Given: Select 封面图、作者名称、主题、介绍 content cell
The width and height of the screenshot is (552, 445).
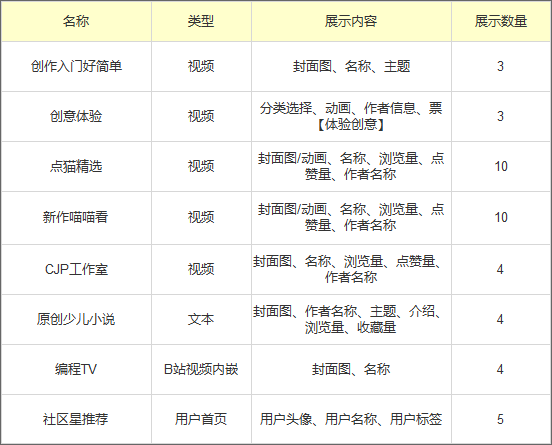Looking at the screenshot, I should coord(351,319).
